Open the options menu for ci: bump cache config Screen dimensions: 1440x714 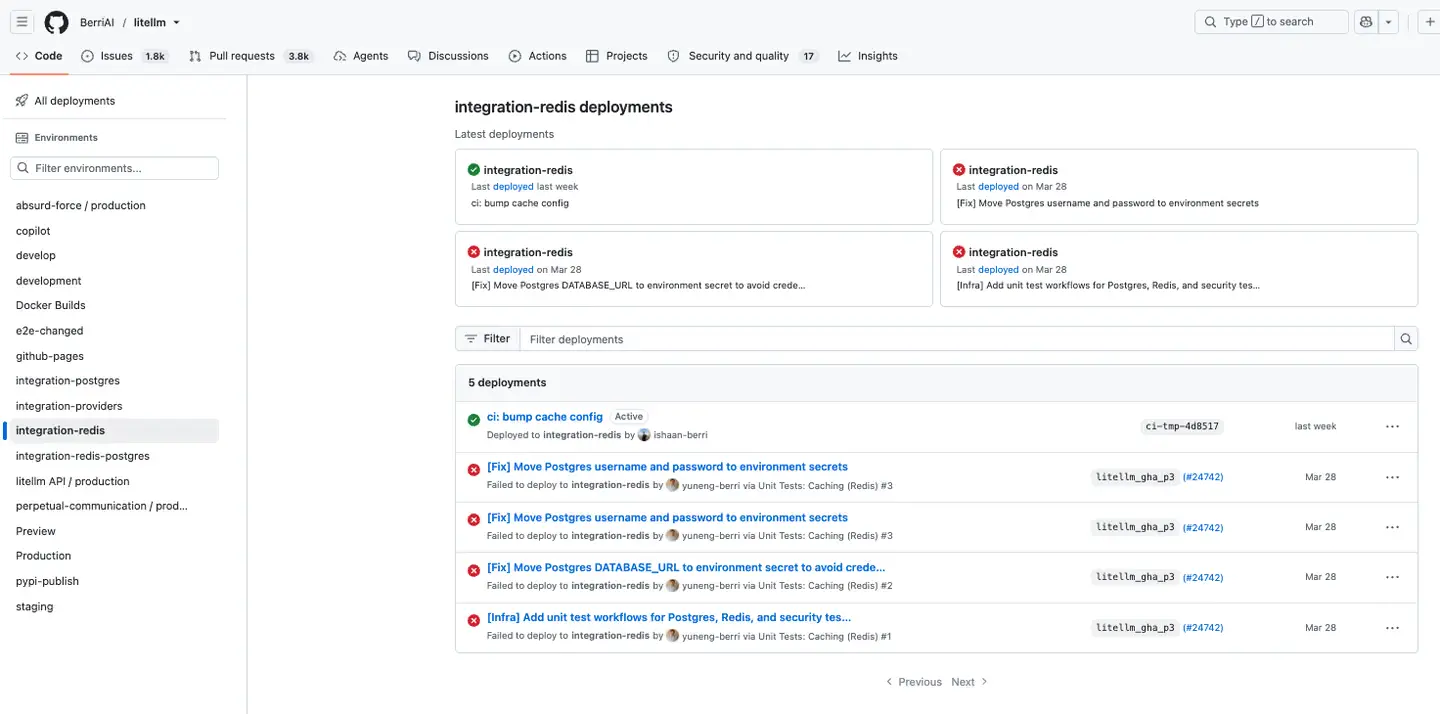(1392, 426)
